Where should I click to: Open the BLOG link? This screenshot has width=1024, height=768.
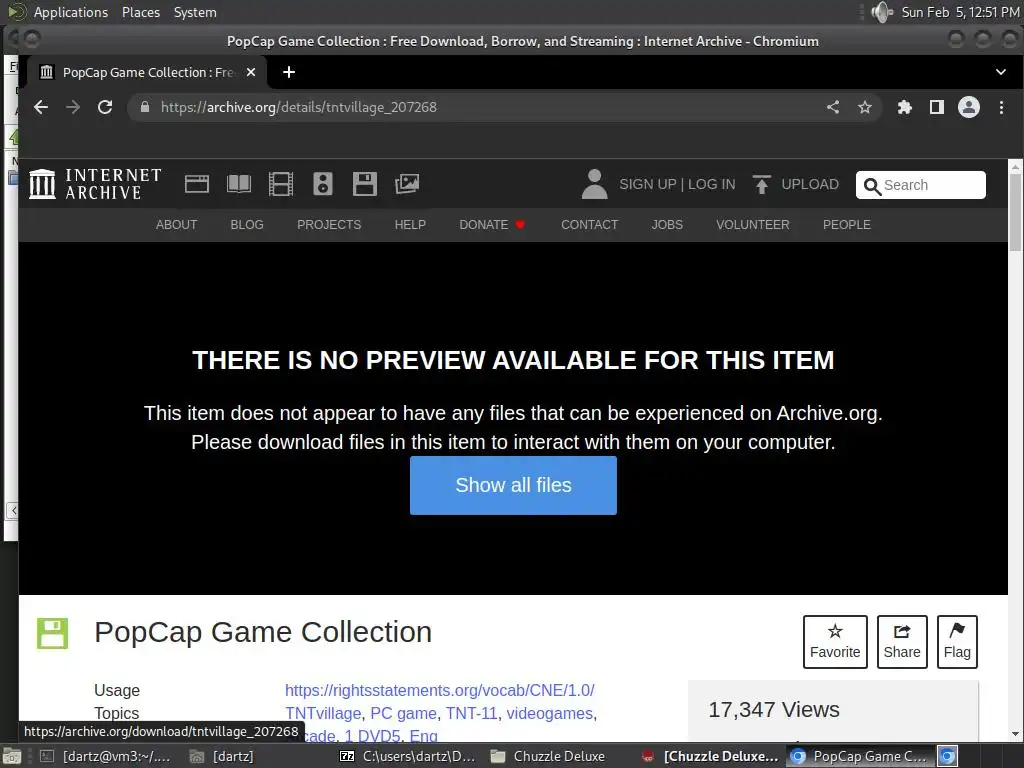coord(247,225)
